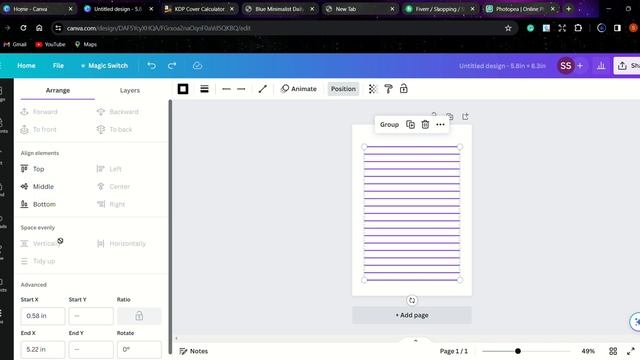This screenshot has width=640, height=360.
Task: Open the Magic Switch menu
Action: pos(104,66)
